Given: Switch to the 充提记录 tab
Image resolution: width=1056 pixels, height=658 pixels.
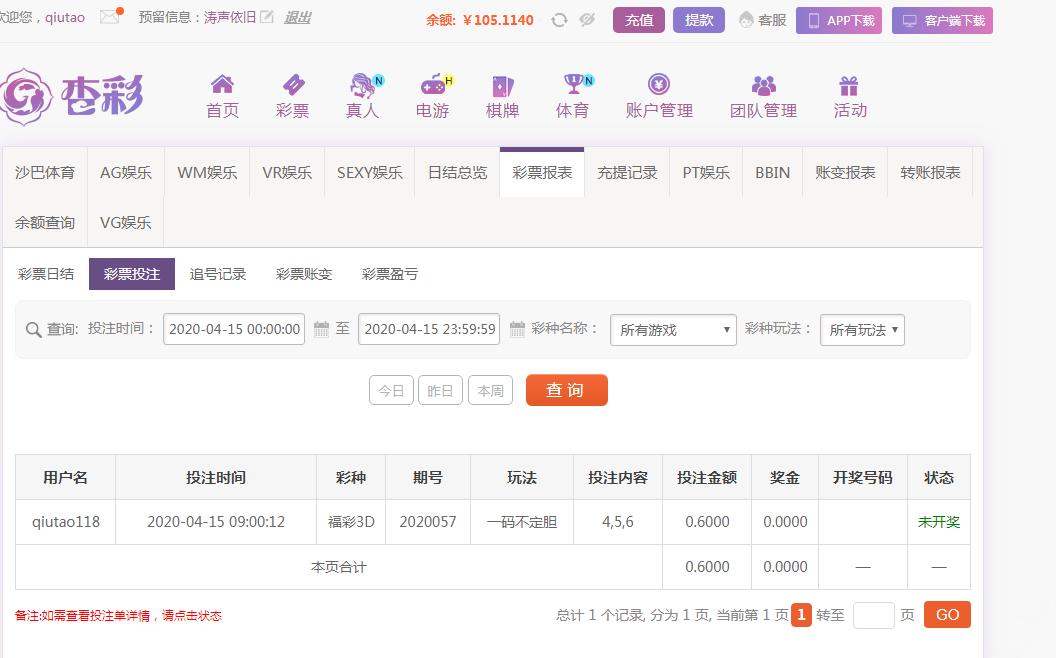Looking at the screenshot, I should coord(627,172).
